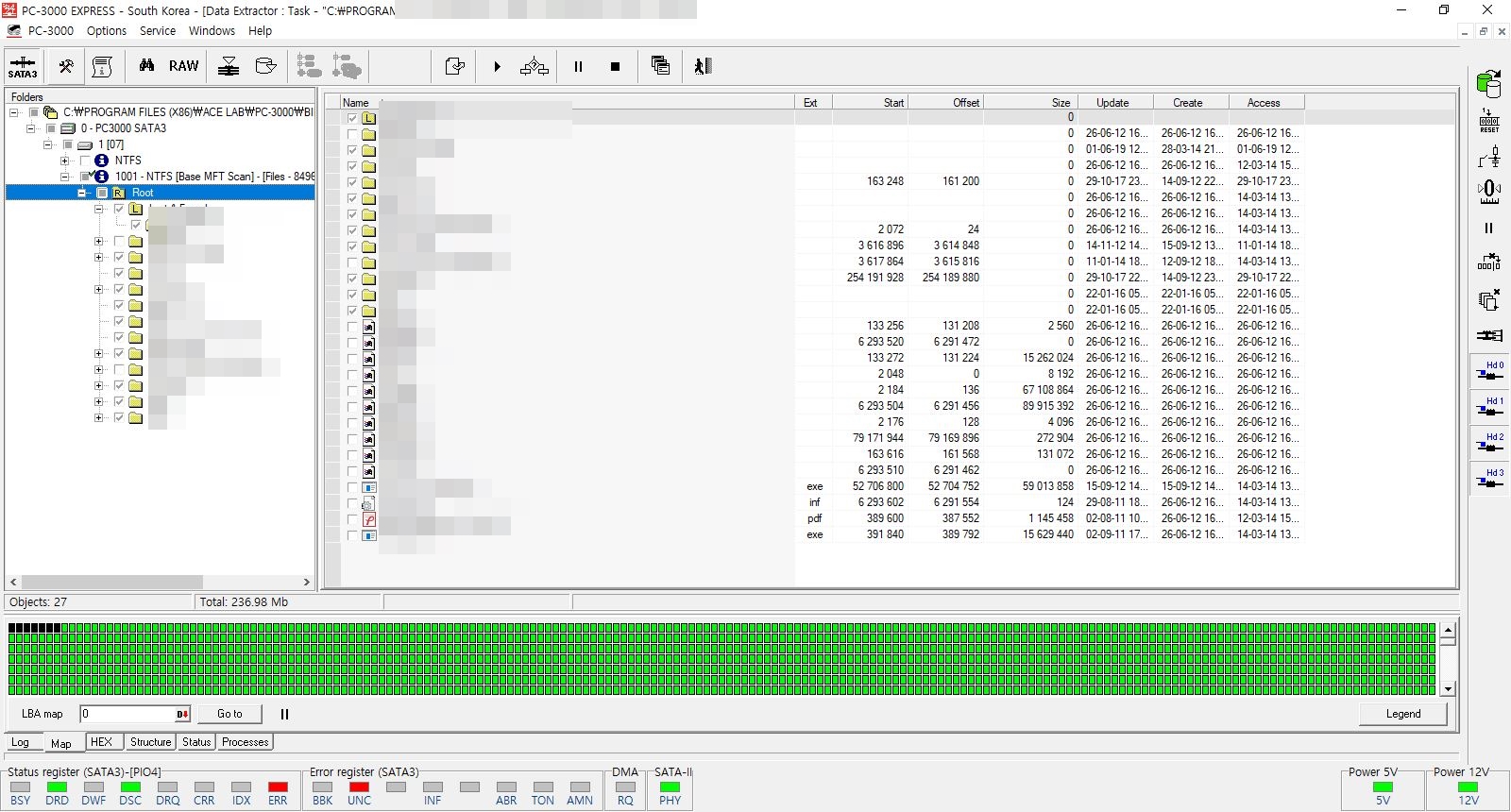Click the SATA3 port selector icon
This screenshot has width=1511, height=812.
(23, 67)
